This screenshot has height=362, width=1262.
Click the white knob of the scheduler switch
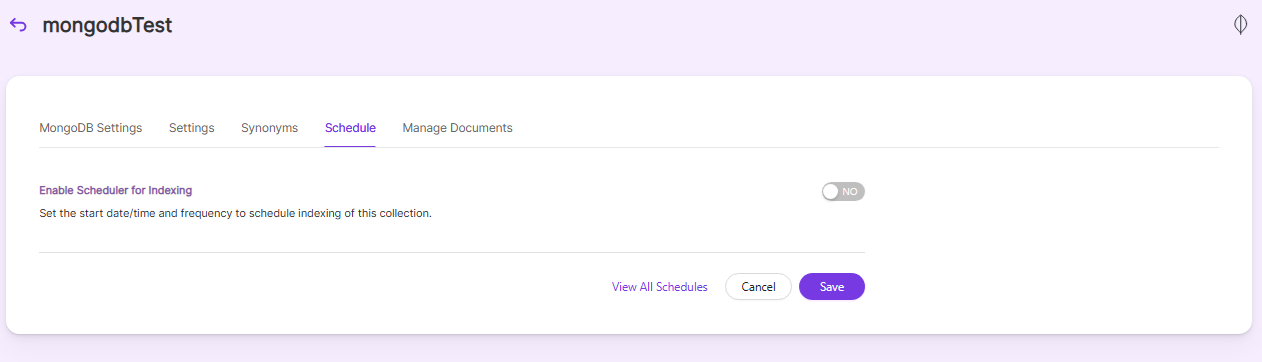(x=831, y=191)
